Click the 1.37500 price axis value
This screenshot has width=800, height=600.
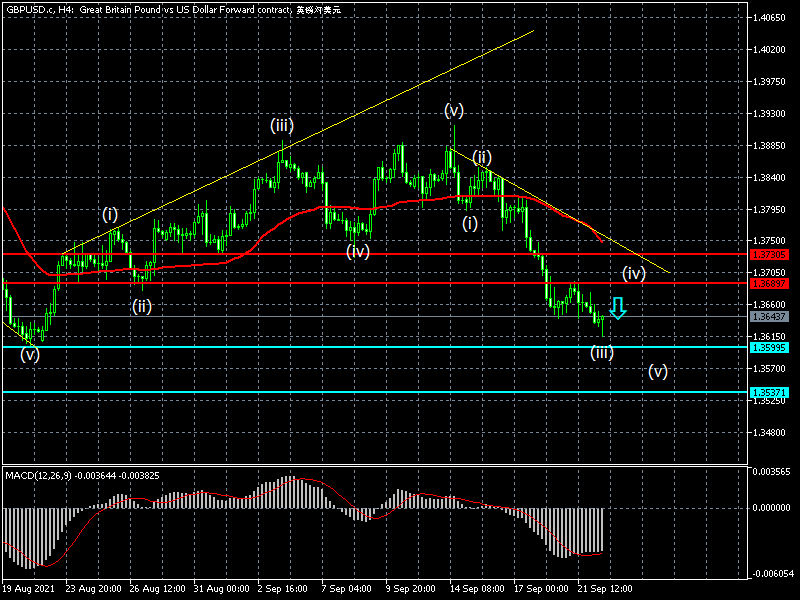pos(769,241)
